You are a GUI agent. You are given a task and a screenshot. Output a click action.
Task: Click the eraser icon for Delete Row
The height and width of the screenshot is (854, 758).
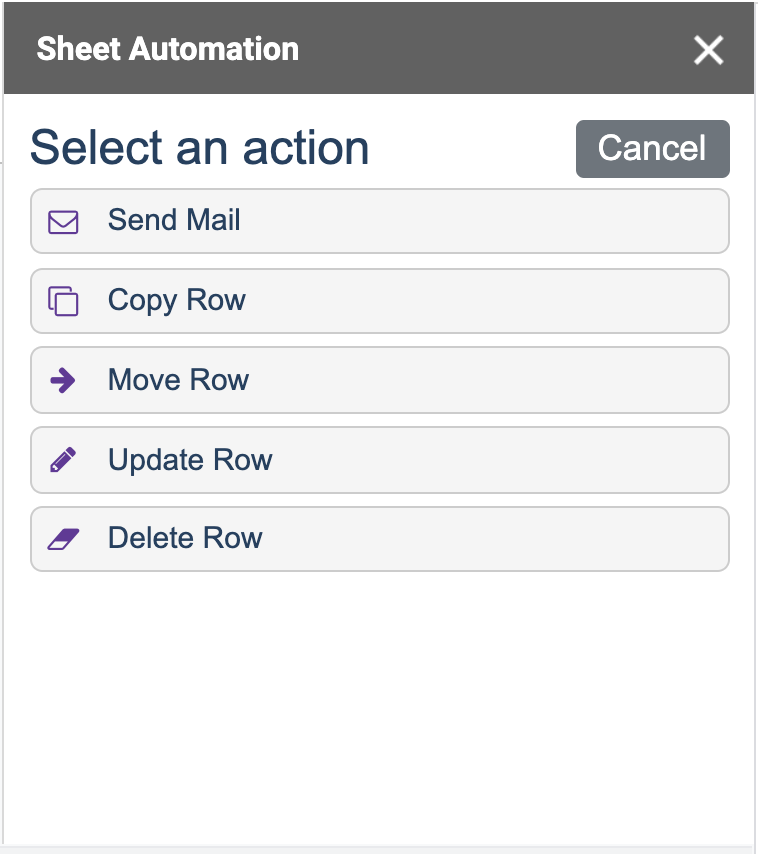63,539
